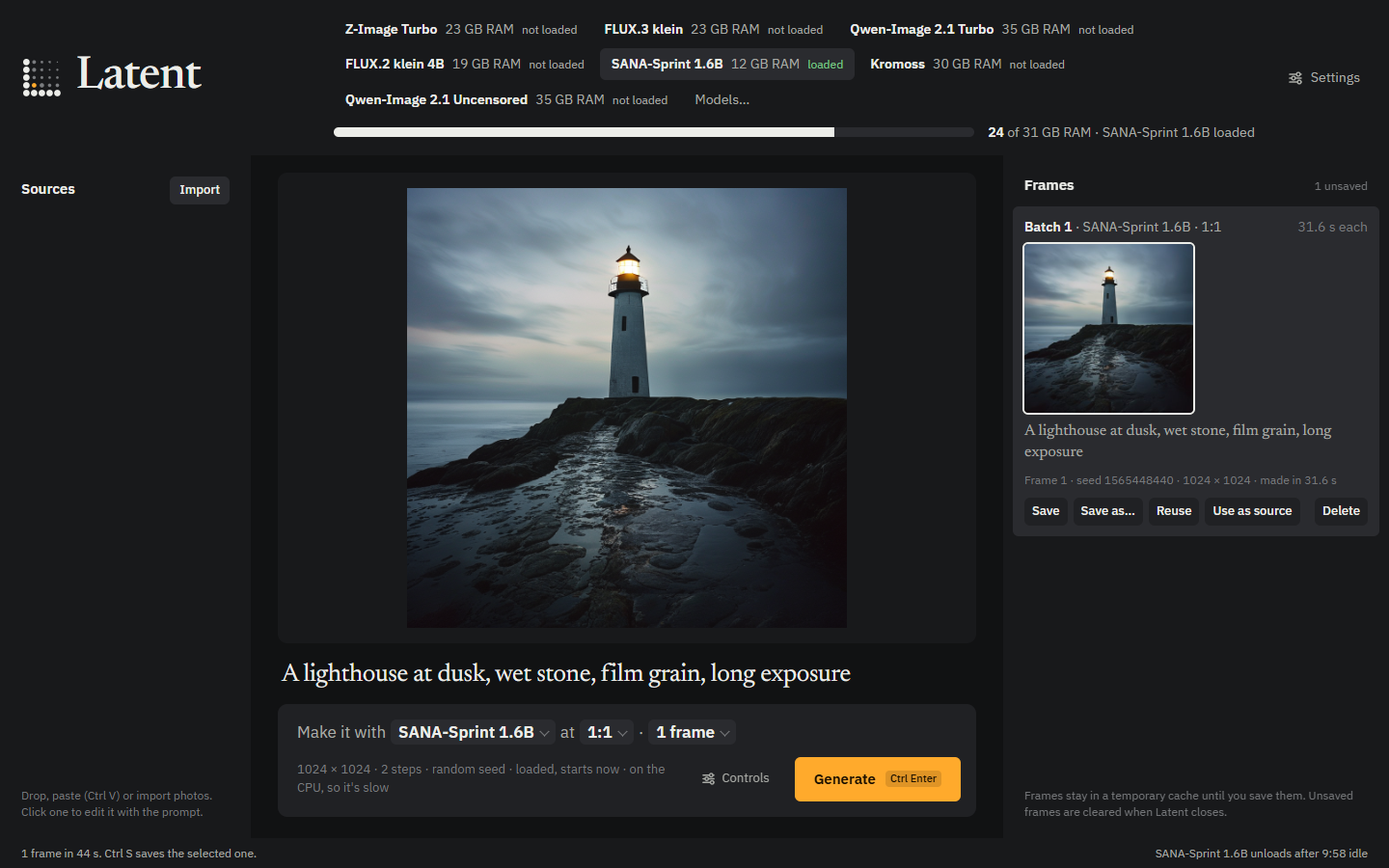Save the selected frame
The width and height of the screenshot is (1389, 868).
tap(1046, 511)
